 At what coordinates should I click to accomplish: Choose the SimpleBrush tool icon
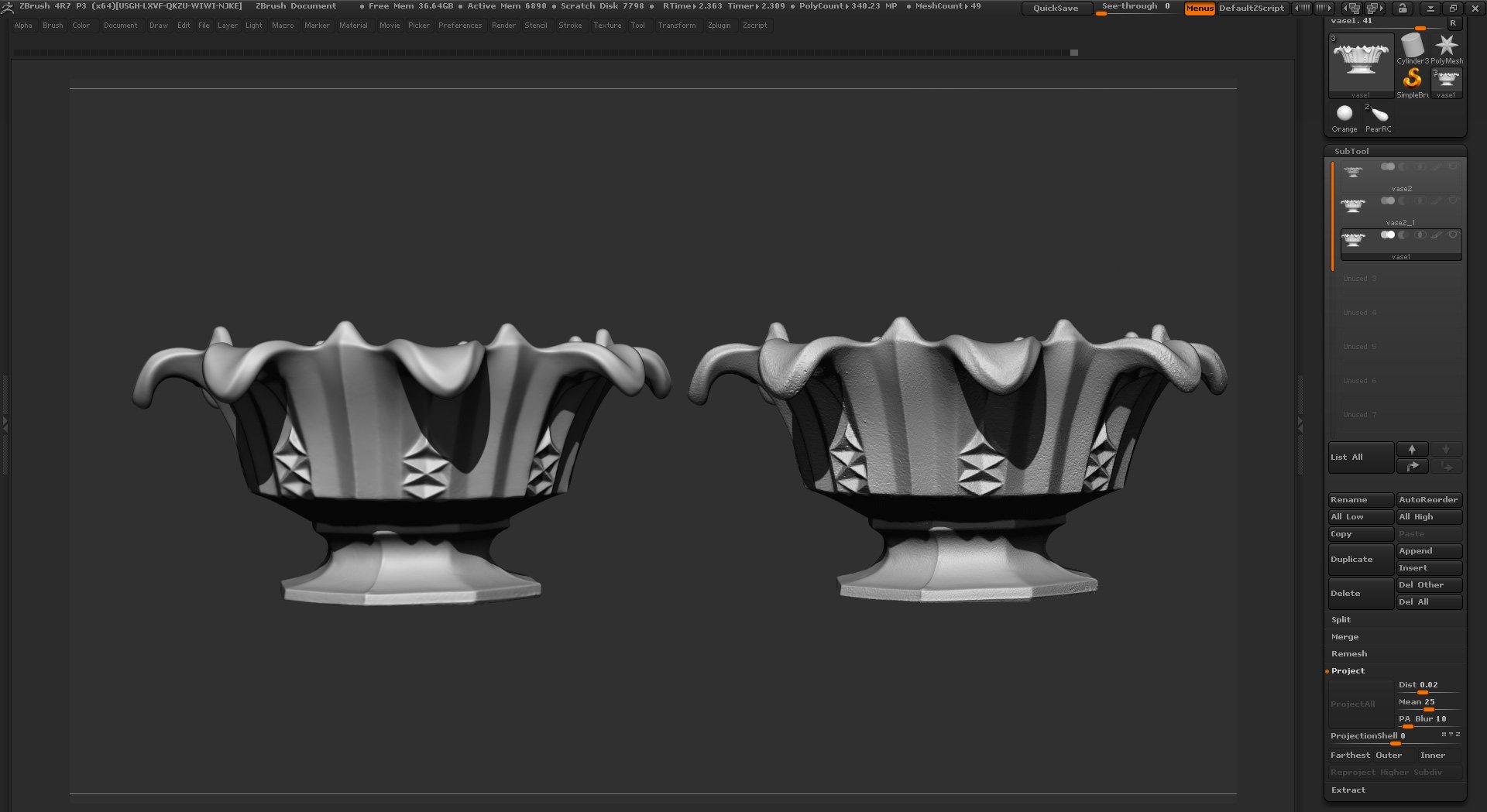pyautogui.click(x=1412, y=79)
